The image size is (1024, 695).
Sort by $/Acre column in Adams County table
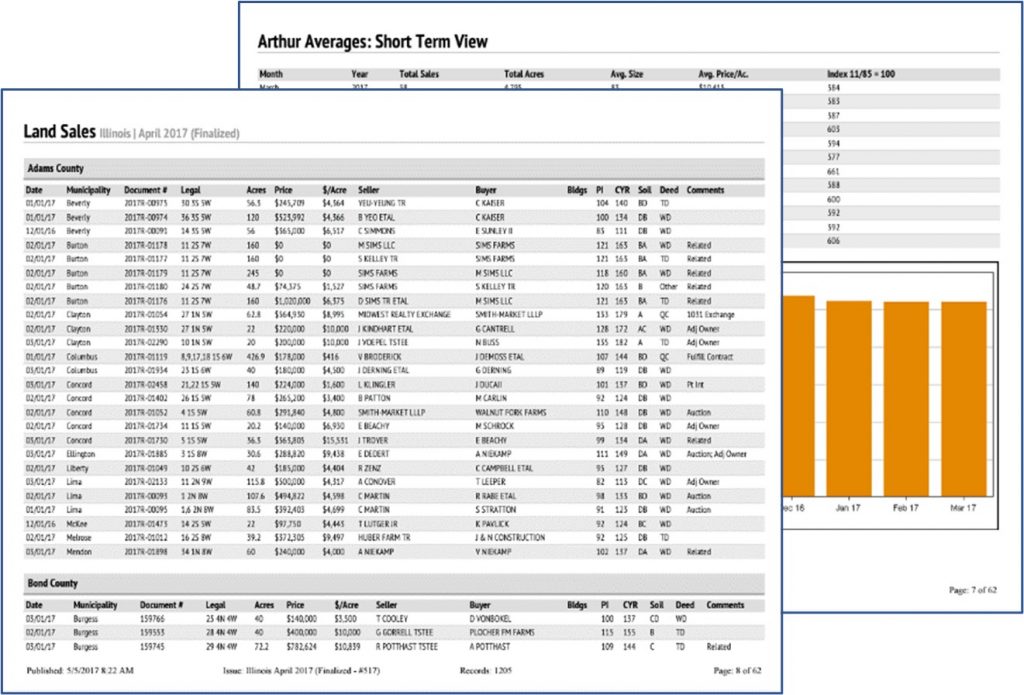coord(333,189)
